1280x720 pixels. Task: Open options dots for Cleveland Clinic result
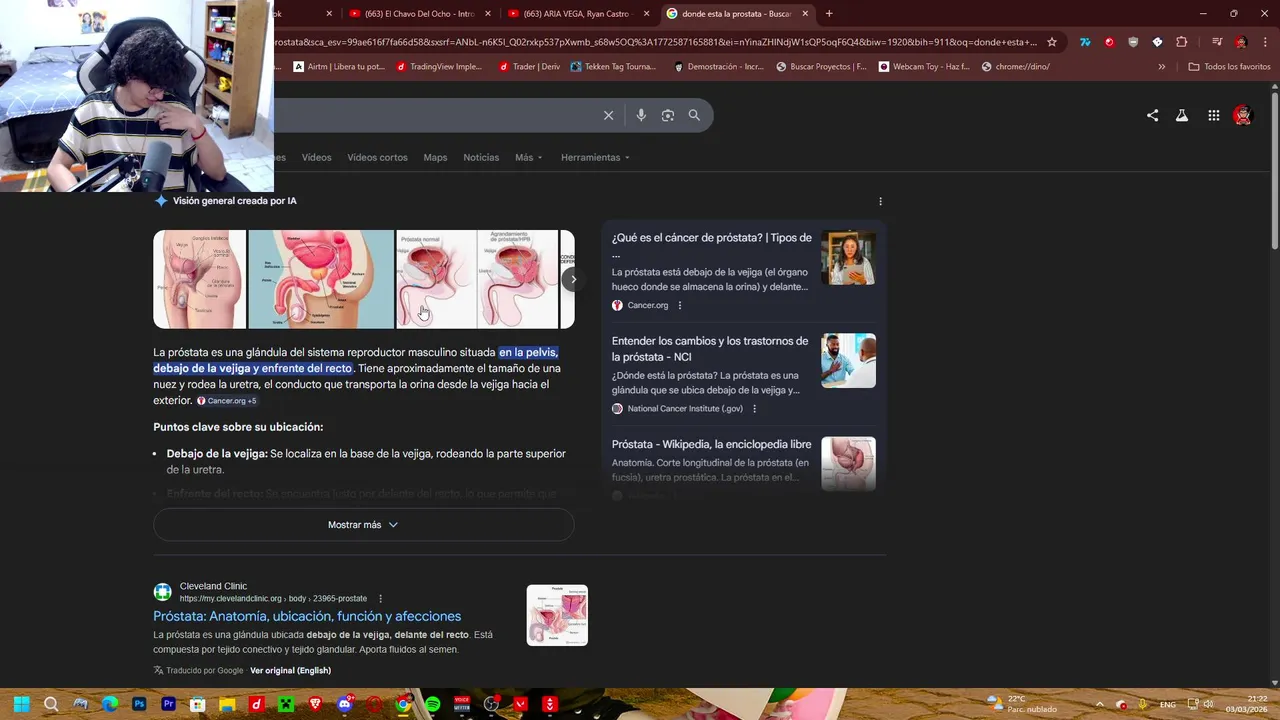[380, 598]
